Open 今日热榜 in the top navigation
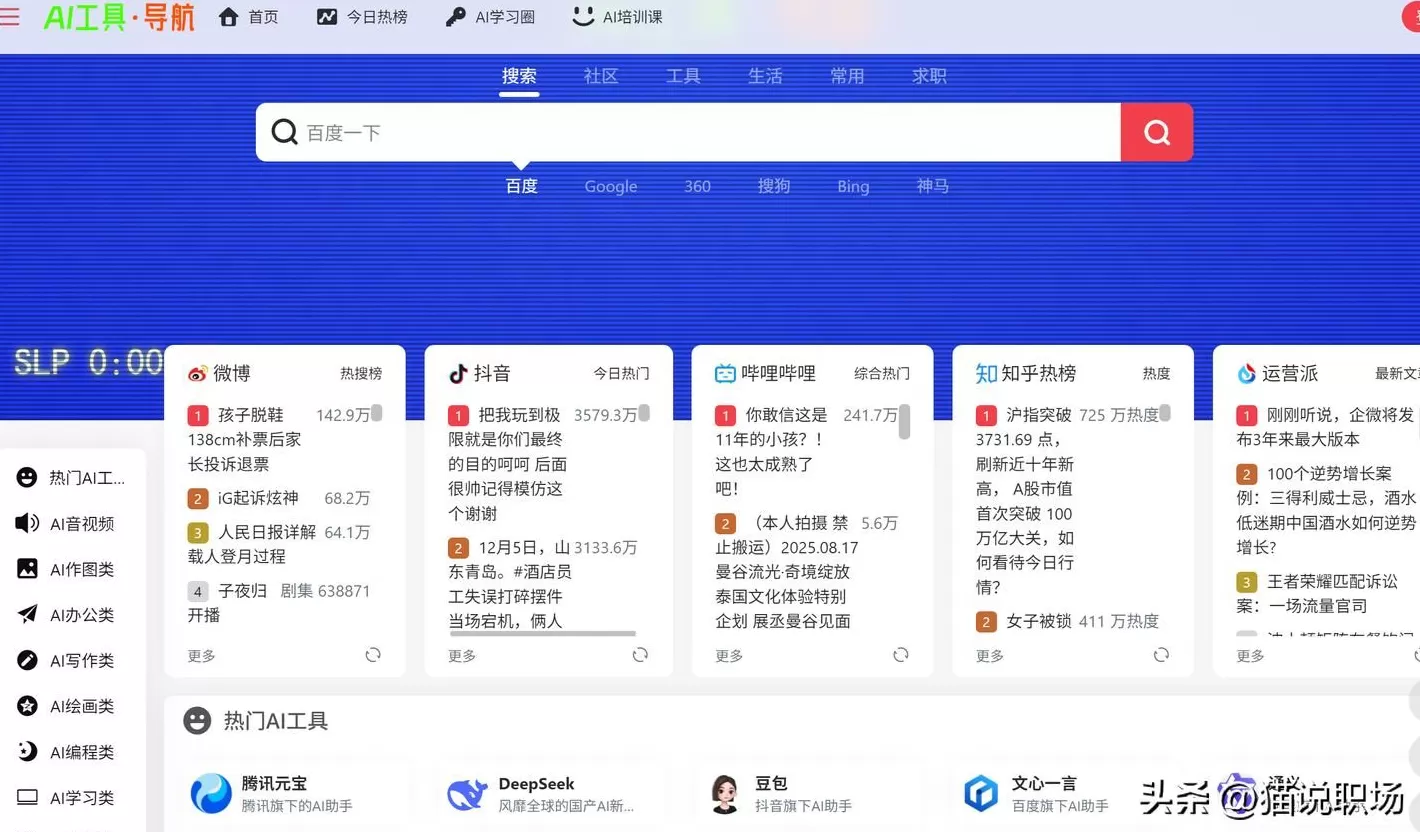The image size is (1420, 832). click(x=362, y=17)
